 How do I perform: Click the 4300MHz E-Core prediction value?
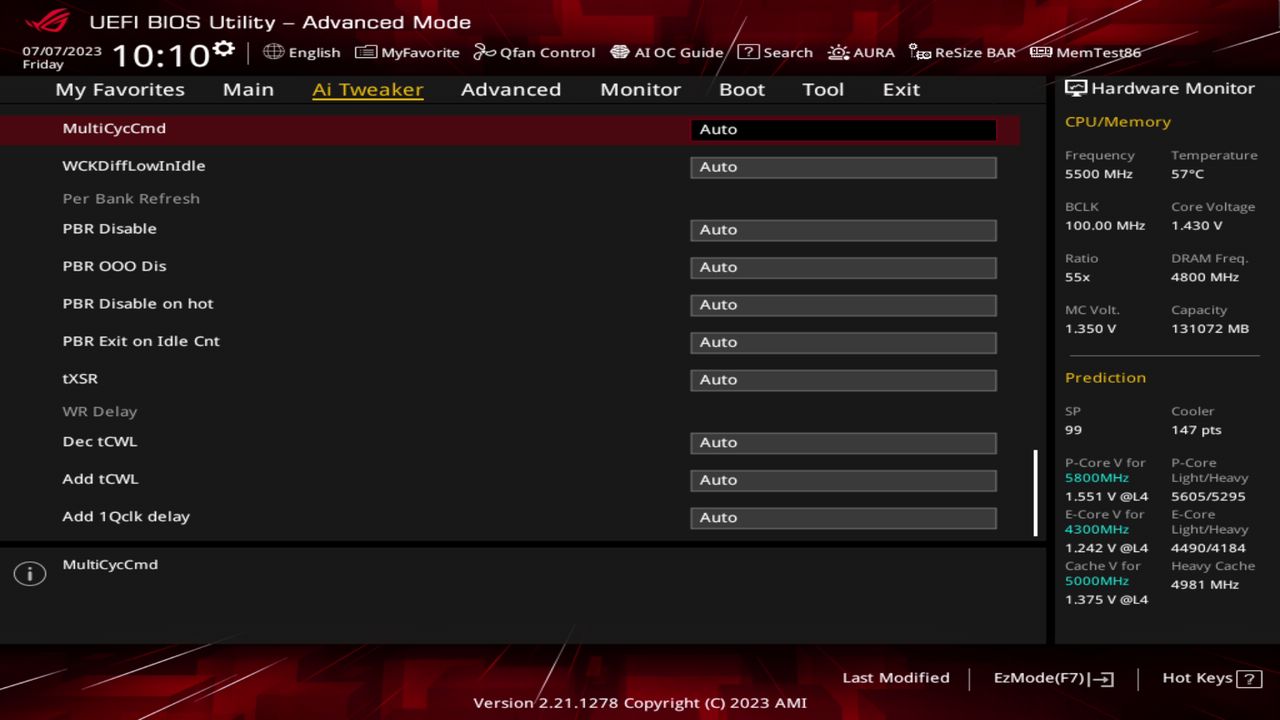point(1097,529)
